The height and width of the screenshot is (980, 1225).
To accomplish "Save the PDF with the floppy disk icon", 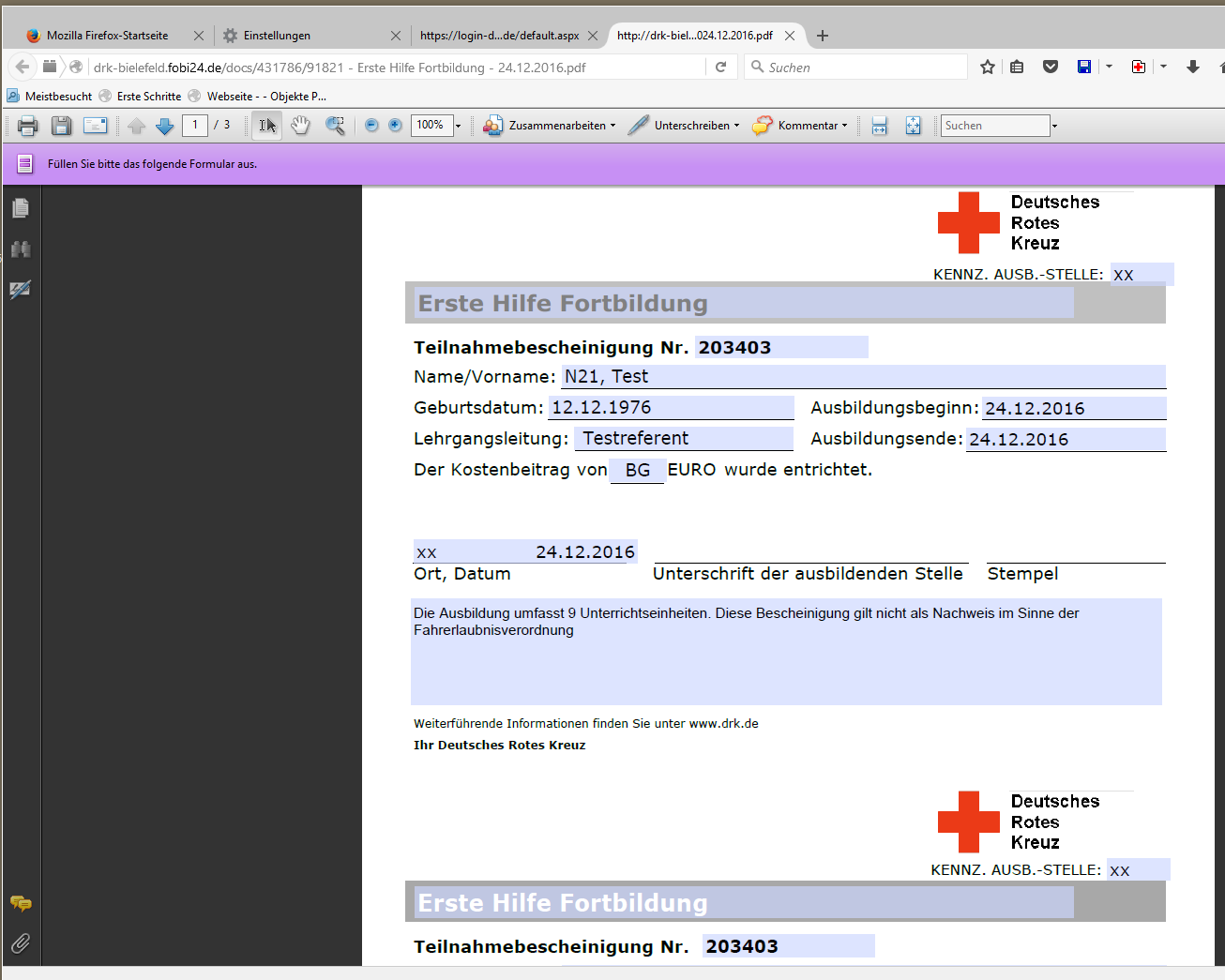I will [61, 126].
